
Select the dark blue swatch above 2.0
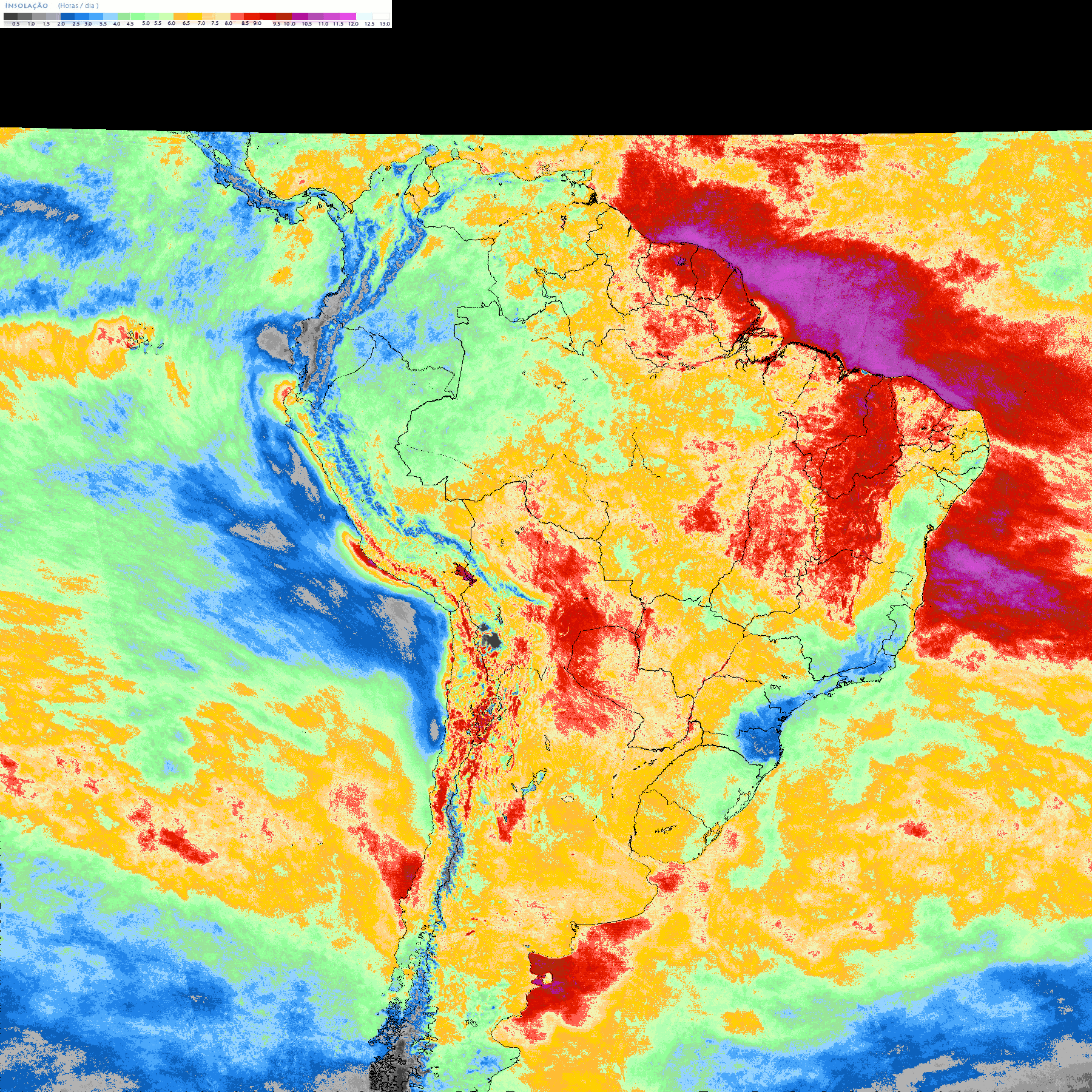click(67, 16)
